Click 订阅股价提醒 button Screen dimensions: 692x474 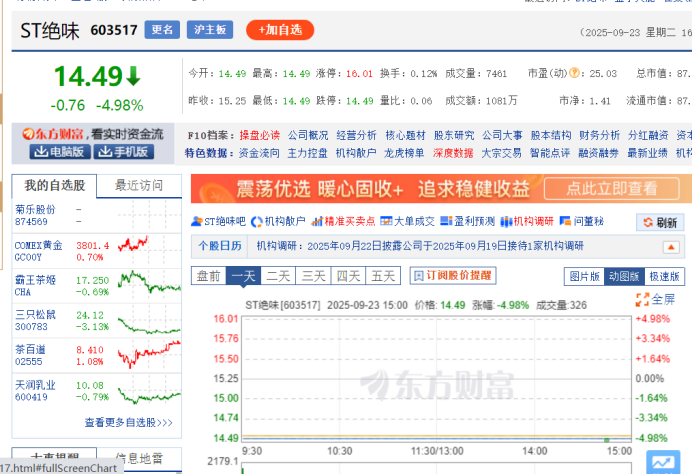click(453, 276)
